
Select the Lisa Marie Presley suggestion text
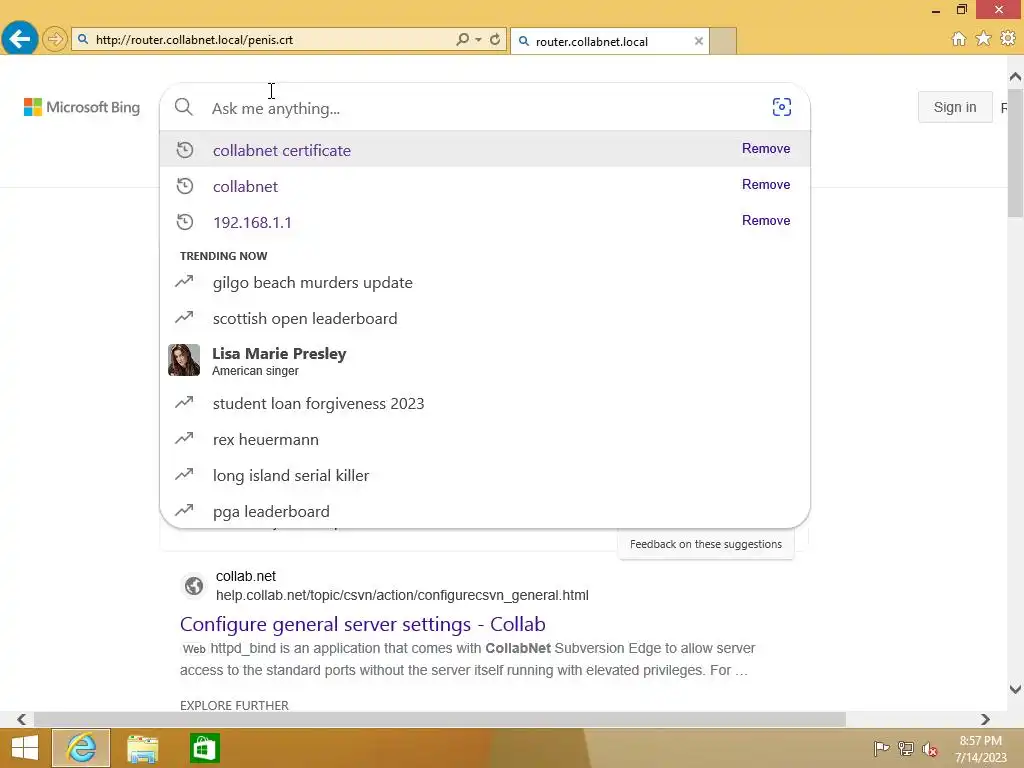[279, 360]
